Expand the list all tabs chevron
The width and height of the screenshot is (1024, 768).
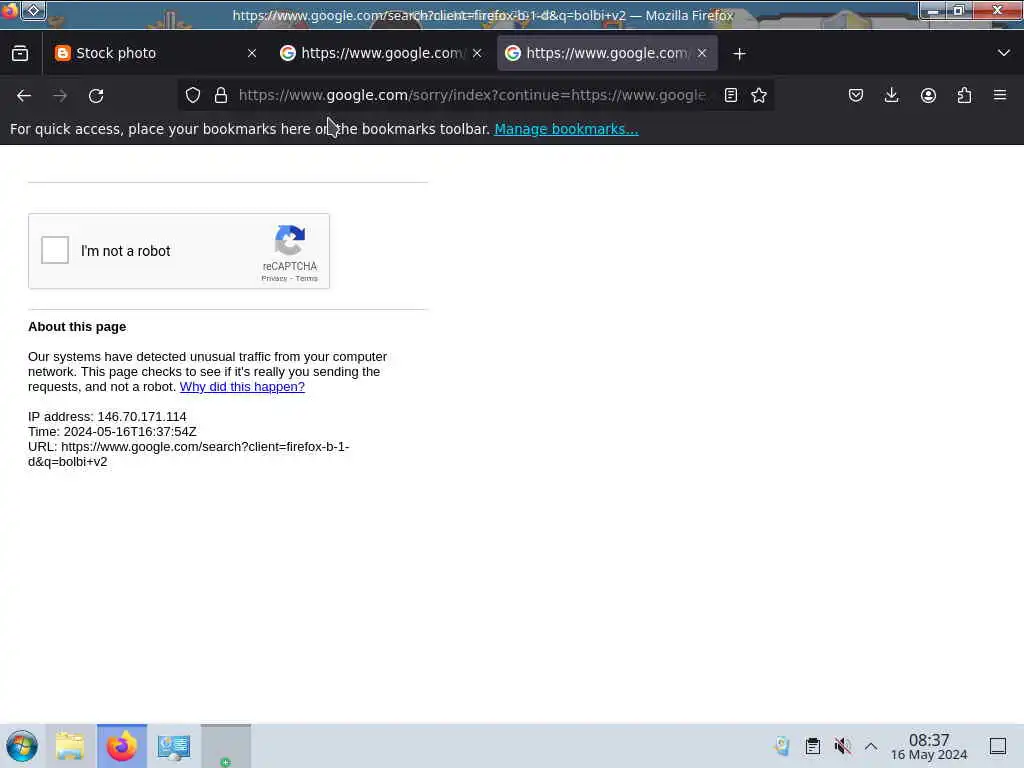click(x=1004, y=53)
